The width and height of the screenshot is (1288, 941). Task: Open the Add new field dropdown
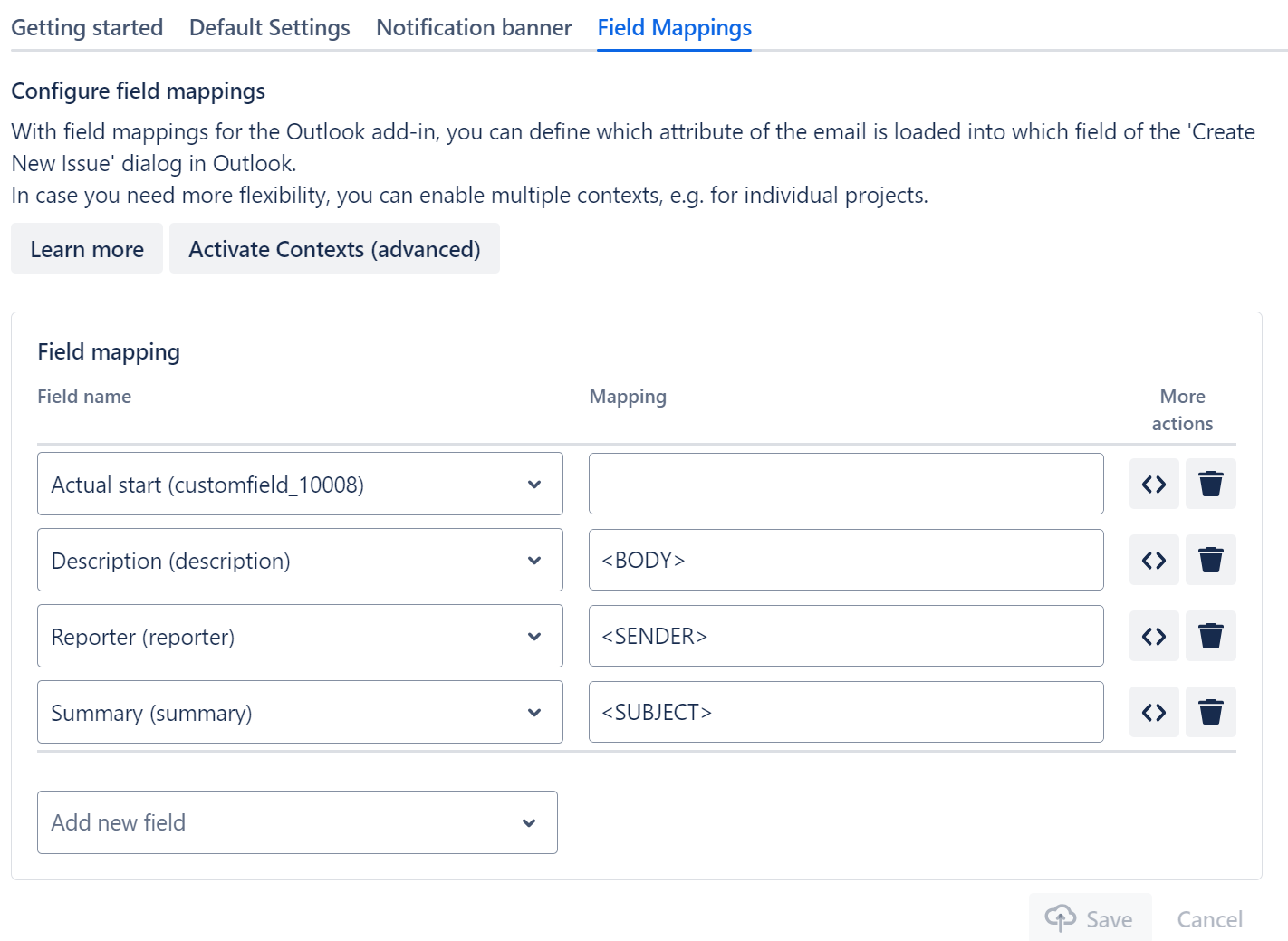click(296, 822)
